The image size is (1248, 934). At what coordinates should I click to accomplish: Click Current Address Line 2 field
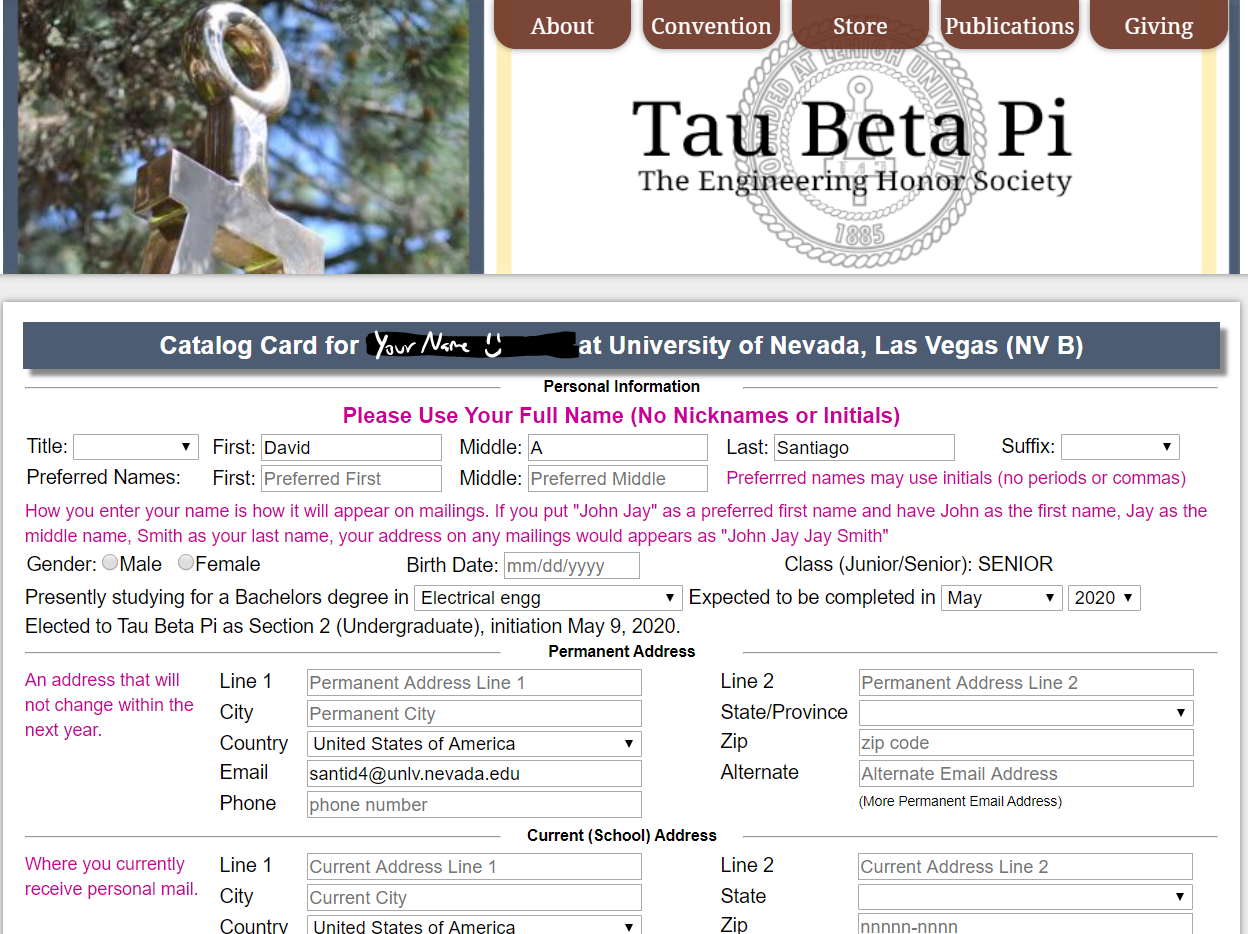click(1026, 867)
